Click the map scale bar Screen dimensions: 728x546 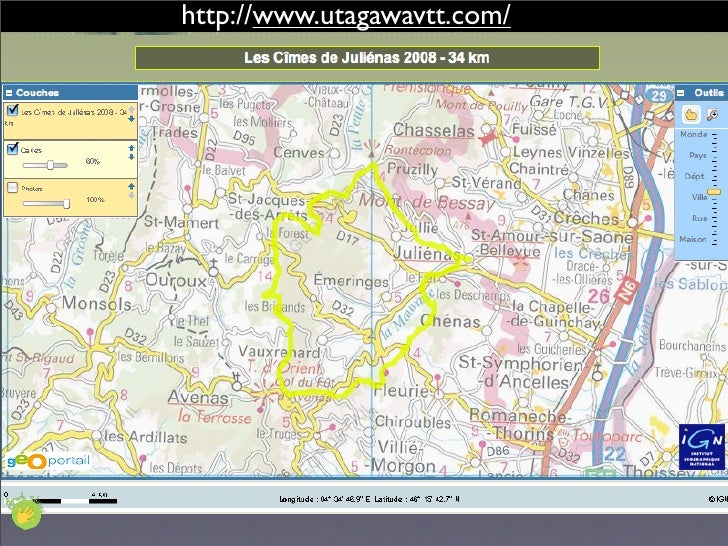[x=60, y=499]
